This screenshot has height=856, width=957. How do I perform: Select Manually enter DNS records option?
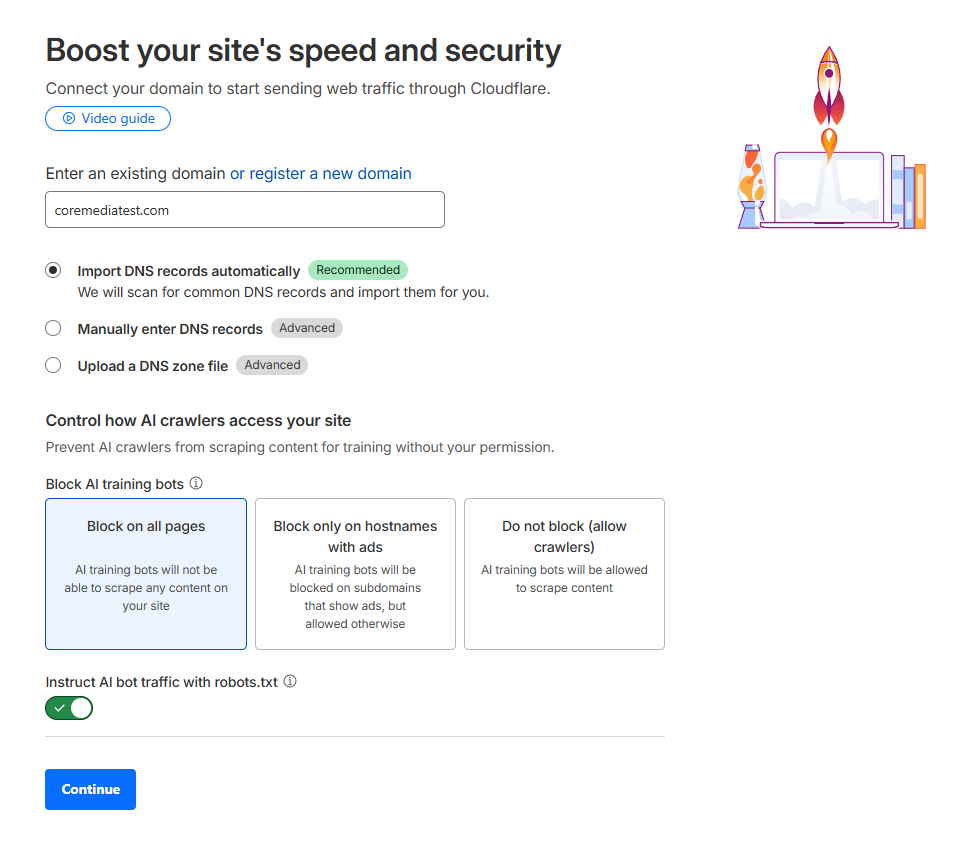[x=53, y=328]
